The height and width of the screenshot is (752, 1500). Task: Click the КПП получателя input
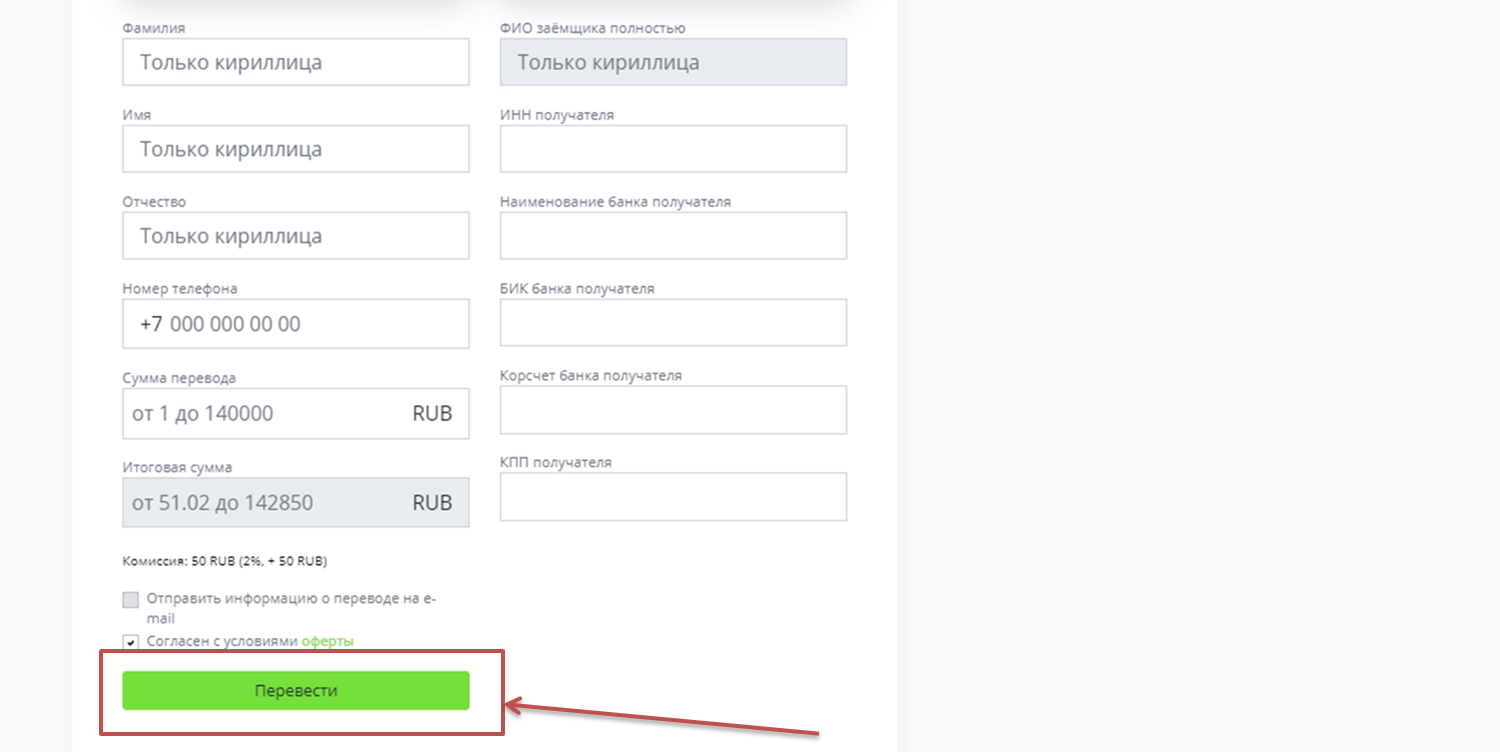click(673, 497)
